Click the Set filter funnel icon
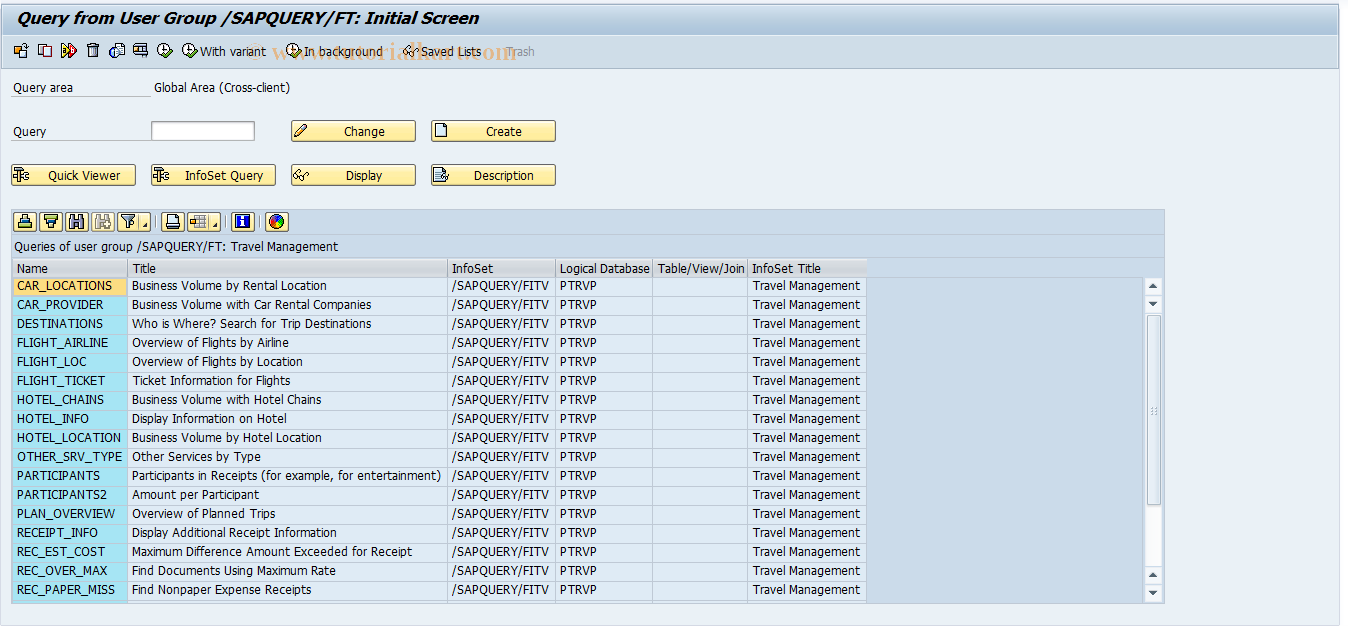 (128, 222)
